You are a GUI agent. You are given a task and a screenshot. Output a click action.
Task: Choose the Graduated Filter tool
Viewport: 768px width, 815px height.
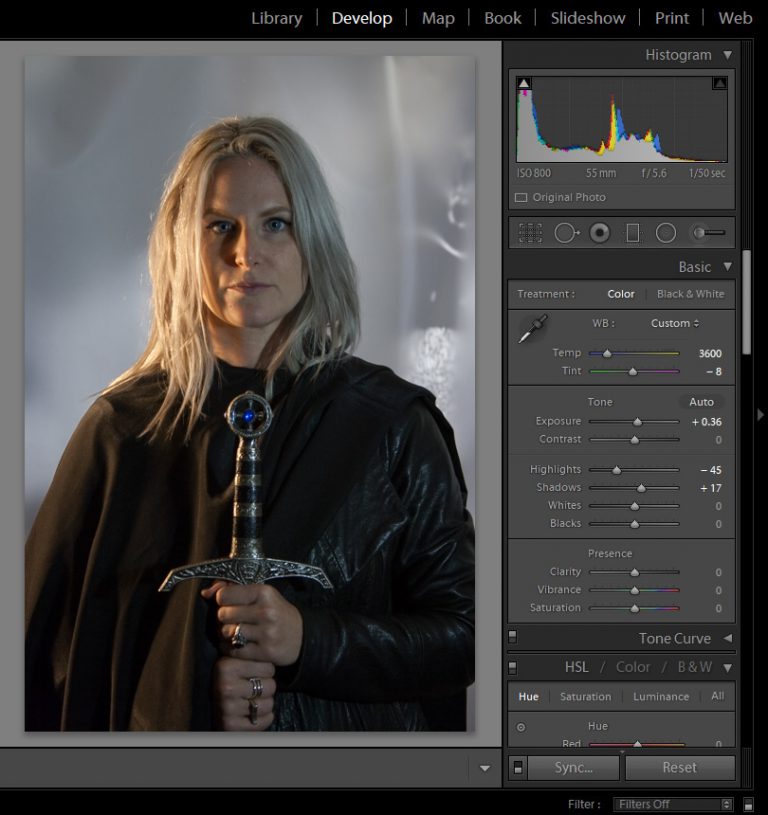point(633,233)
